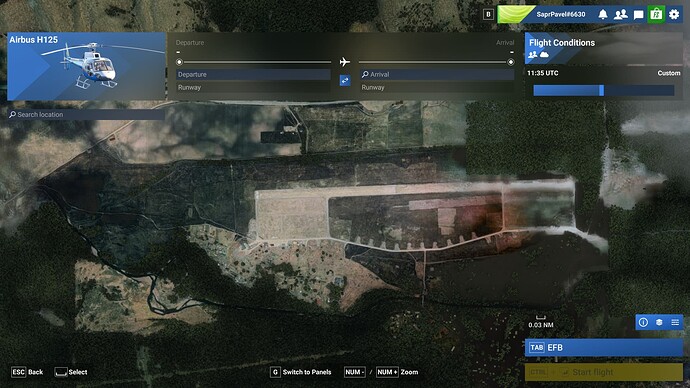Open the chat messages icon
This screenshot has width=690, height=388.
638,15
